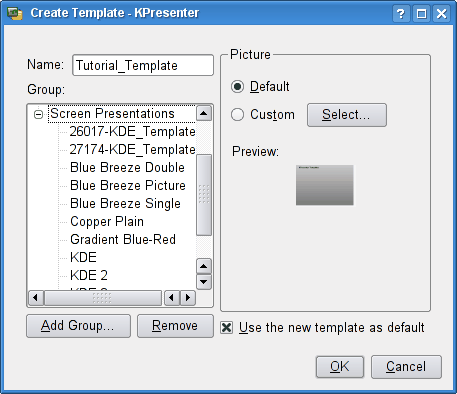
Task: Click the title bar help question mark
Action: pyautogui.click(x=401, y=14)
